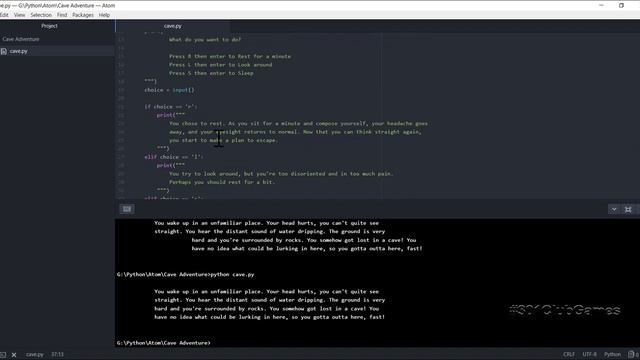The image size is (640, 360).
Task: Click the cave.py file name in status bar
Action: click(35, 354)
